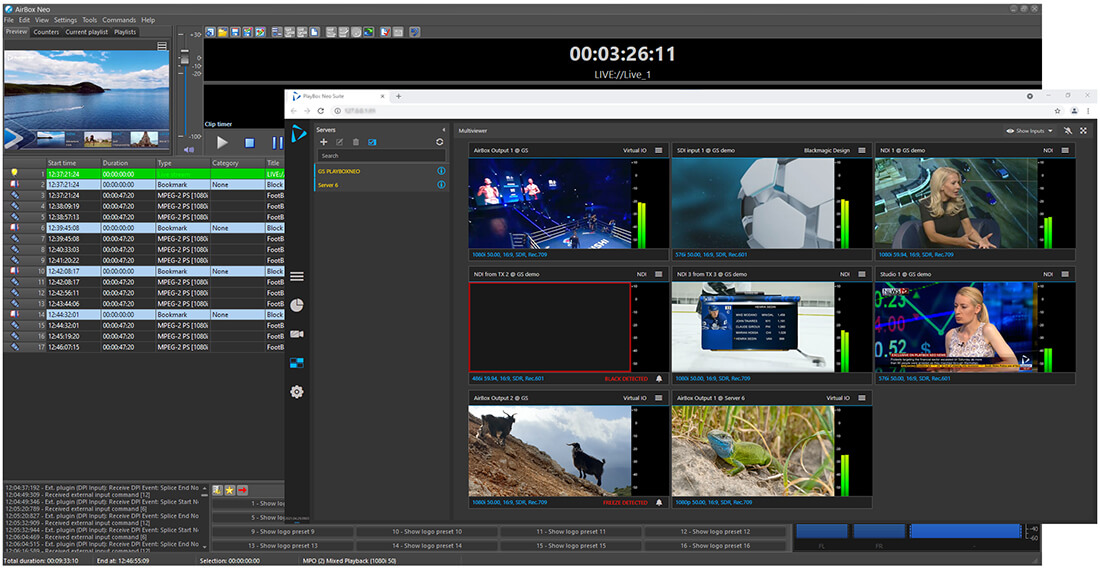1100x570 pixels.
Task: Adjust the AirBox volume slider knob
Action: (185, 58)
